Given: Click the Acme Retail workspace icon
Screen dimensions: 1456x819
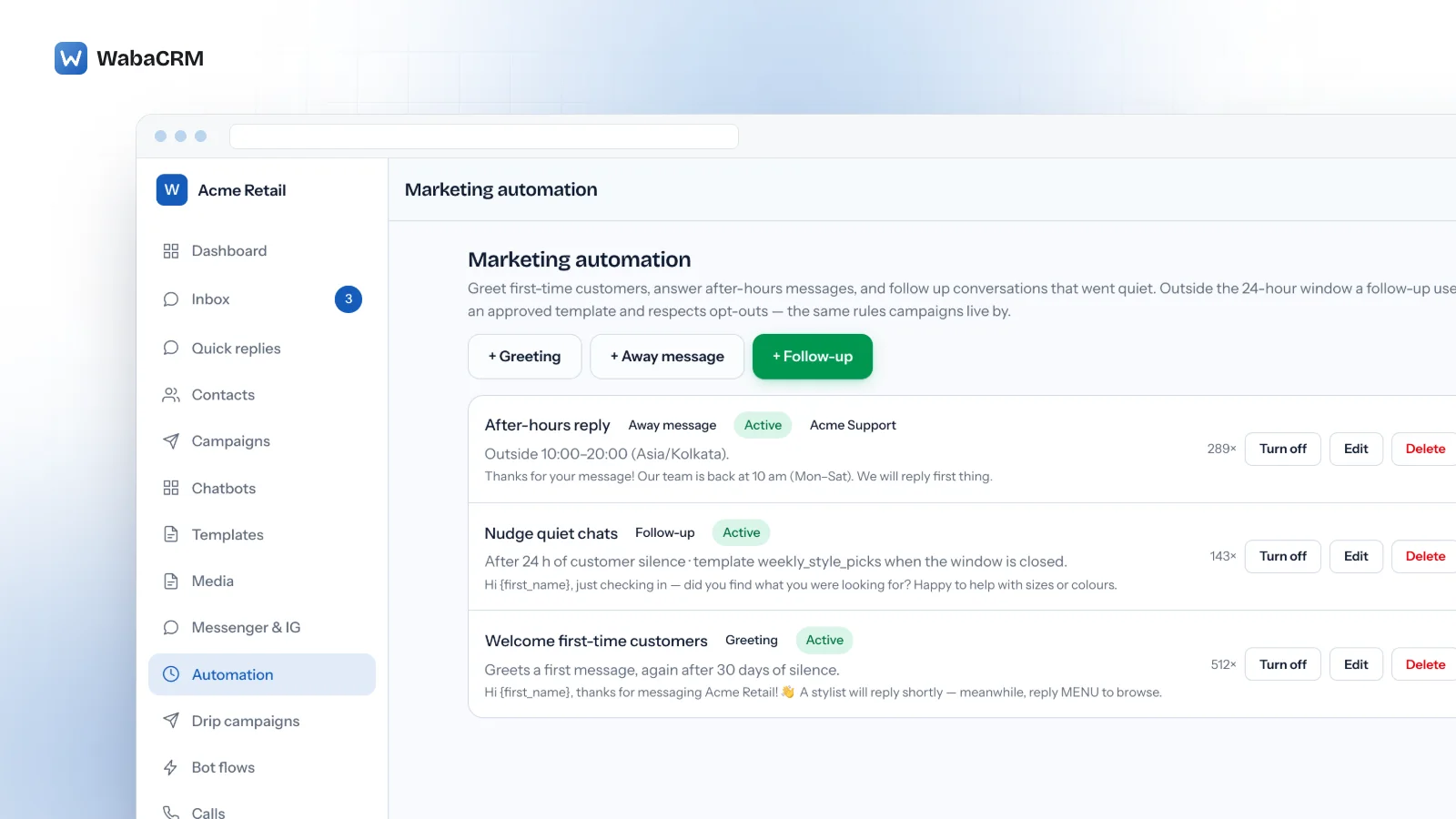Looking at the screenshot, I should tap(172, 190).
